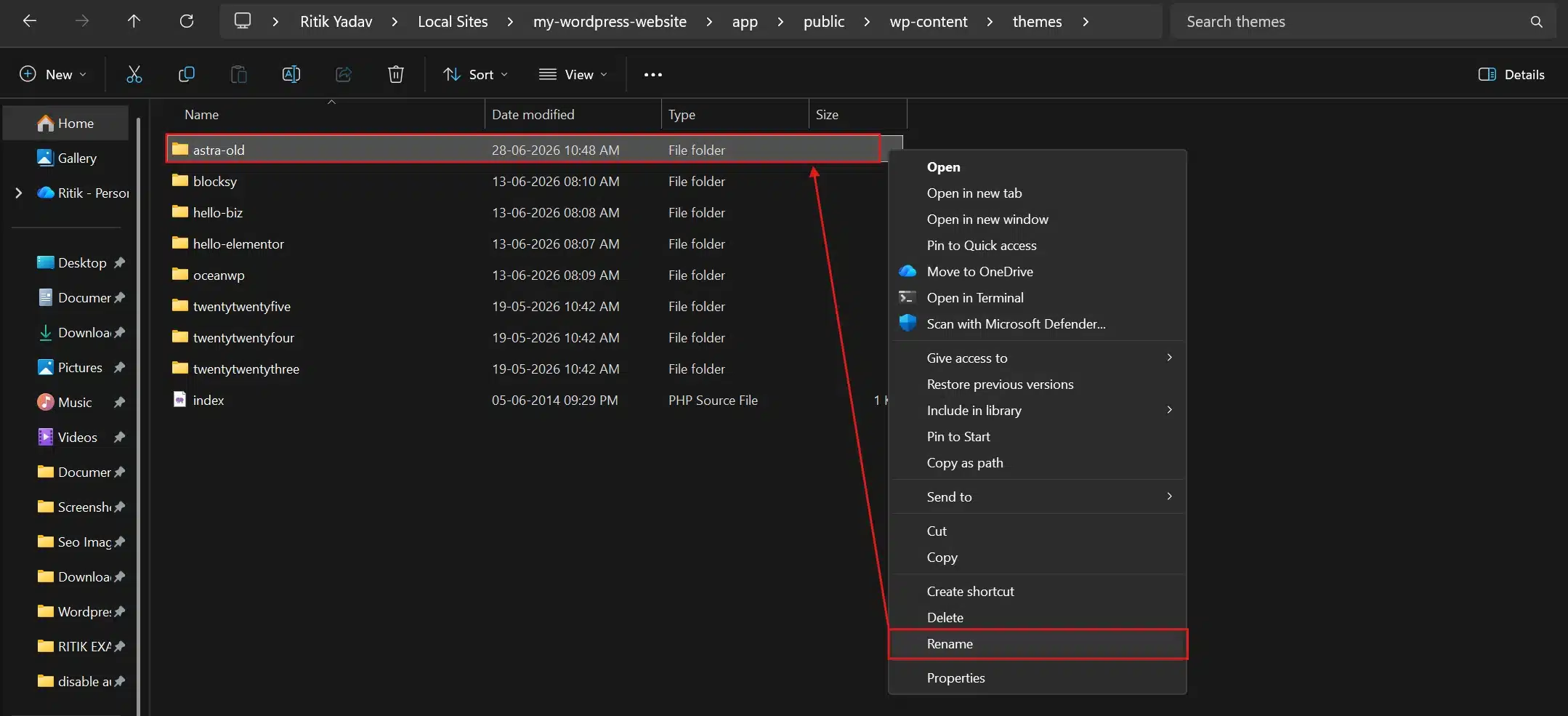Click the Copy icon in toolbar
The height and width of the screenshot is (716, 1568).
[187, 74]
